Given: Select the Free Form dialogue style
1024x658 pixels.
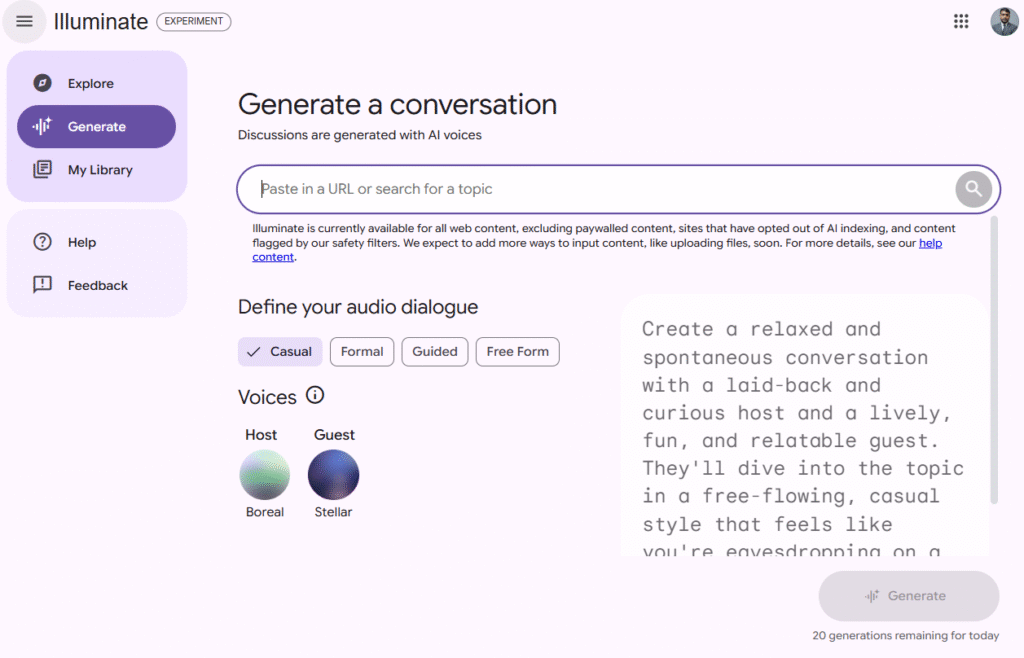Looking at the screenshot, I should point(517,352).
